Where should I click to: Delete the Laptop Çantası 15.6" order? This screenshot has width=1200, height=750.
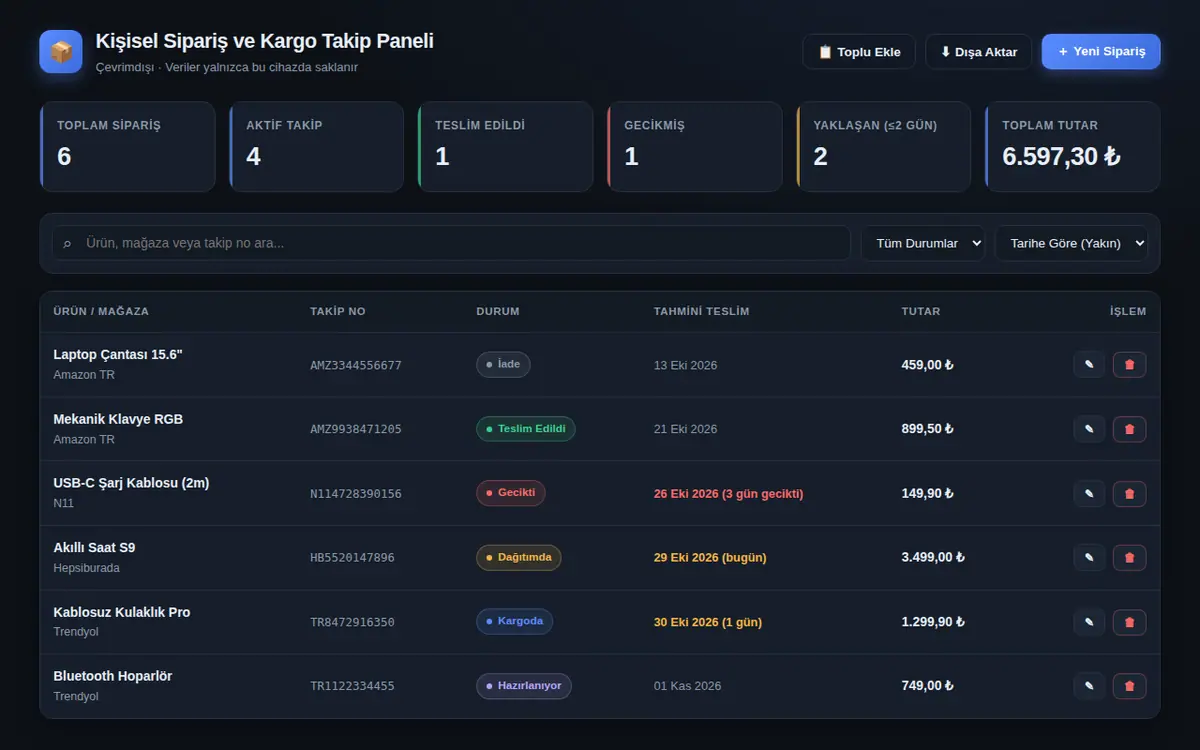point(1130,365)
